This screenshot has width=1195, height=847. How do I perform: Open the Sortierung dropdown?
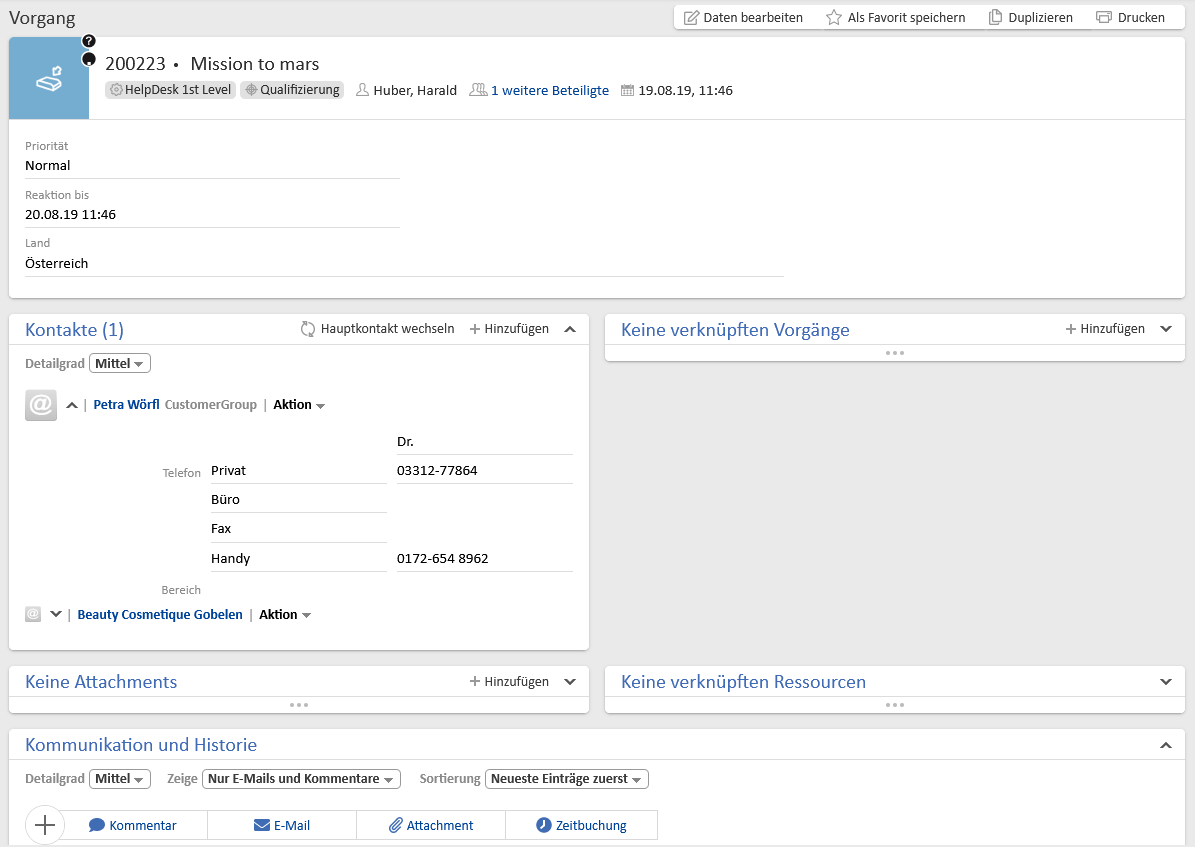point(567,779)
